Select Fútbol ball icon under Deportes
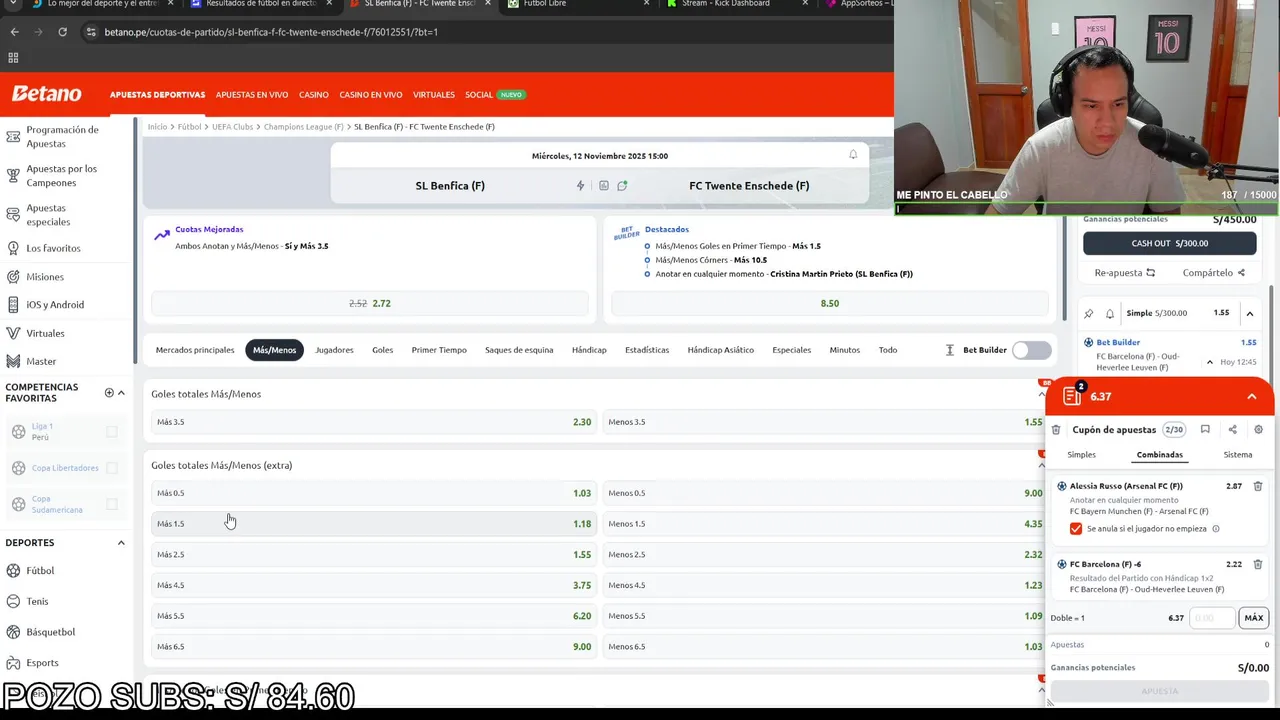The height and width of the screenshot is (720, 1280). tap(13, 570)
